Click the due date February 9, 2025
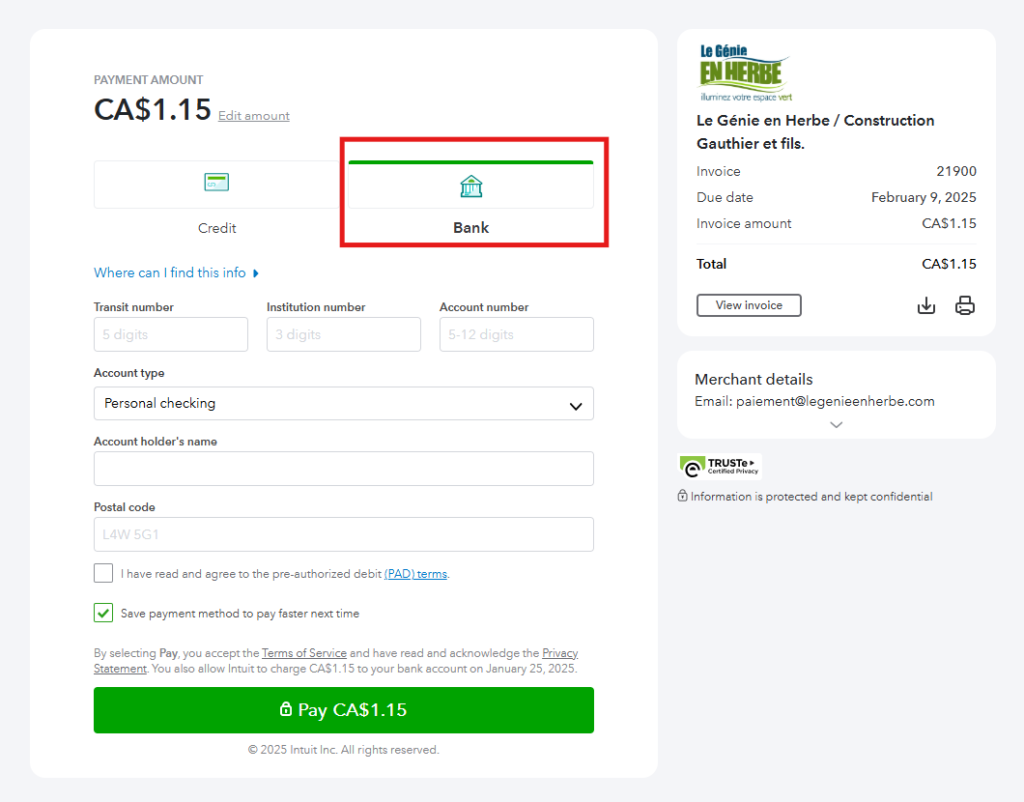Screen dimensions: 1024x802 tap(923, 197)
